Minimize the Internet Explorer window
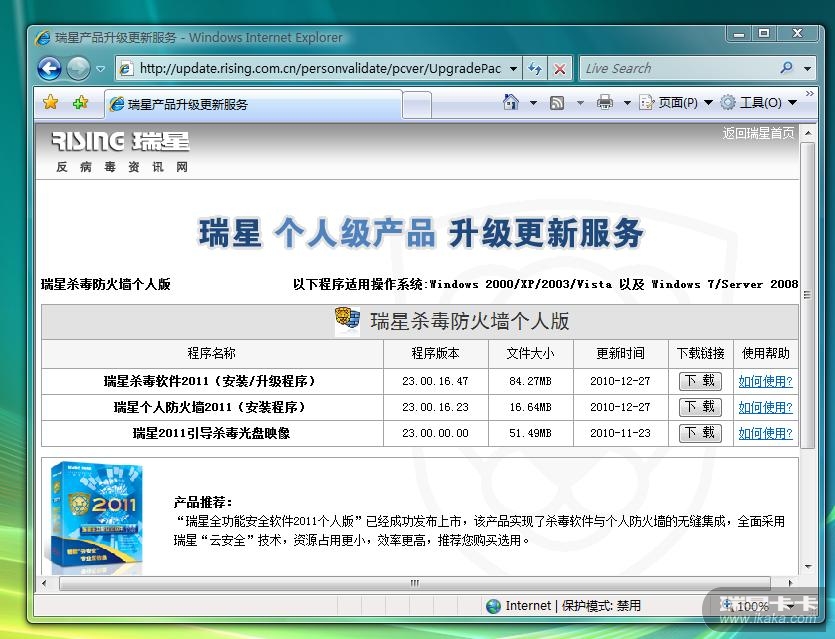Screen dimensions: 835x639 tap(738, 34)
